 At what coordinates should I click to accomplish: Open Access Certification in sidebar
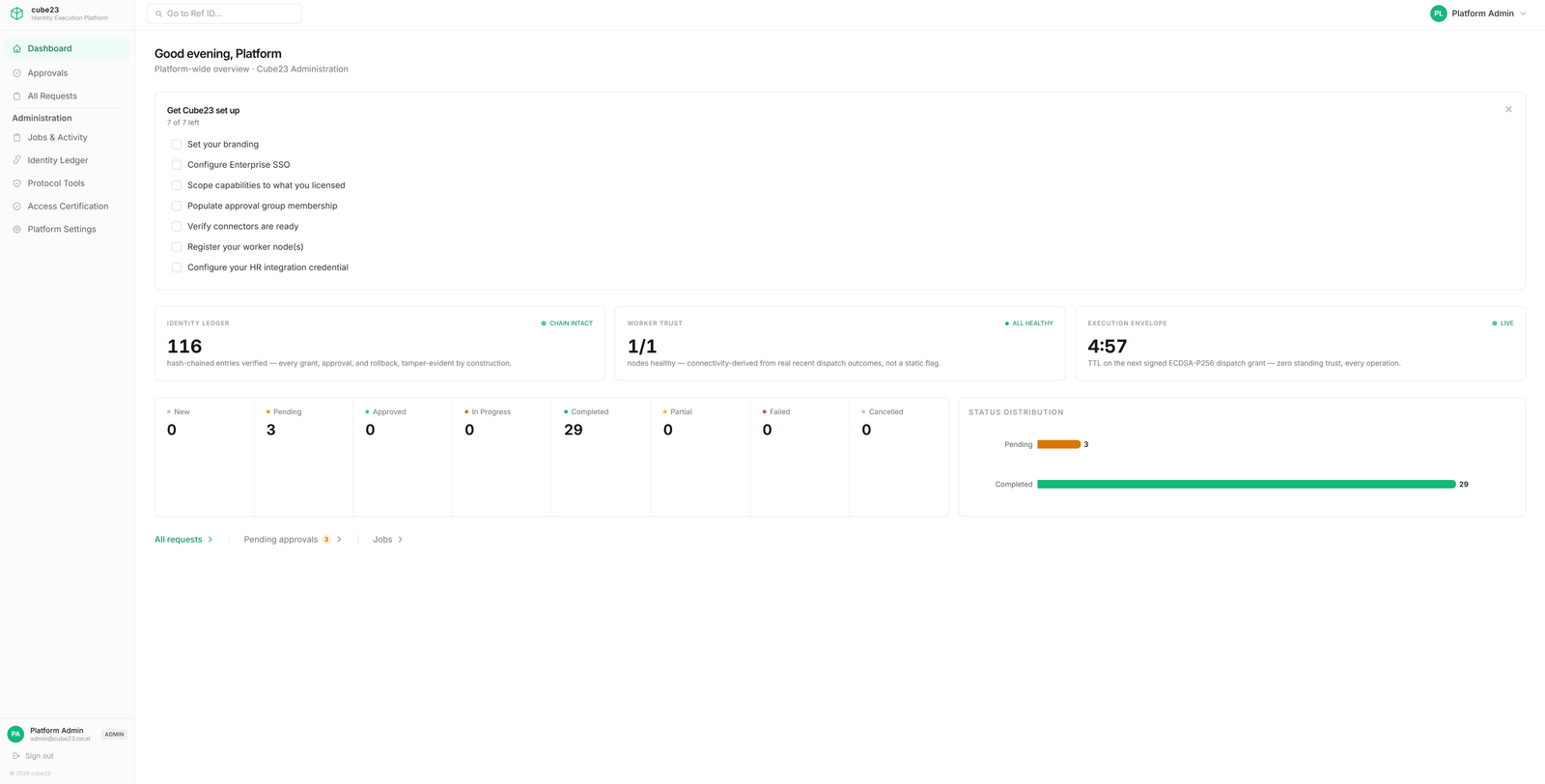(68, 207)
